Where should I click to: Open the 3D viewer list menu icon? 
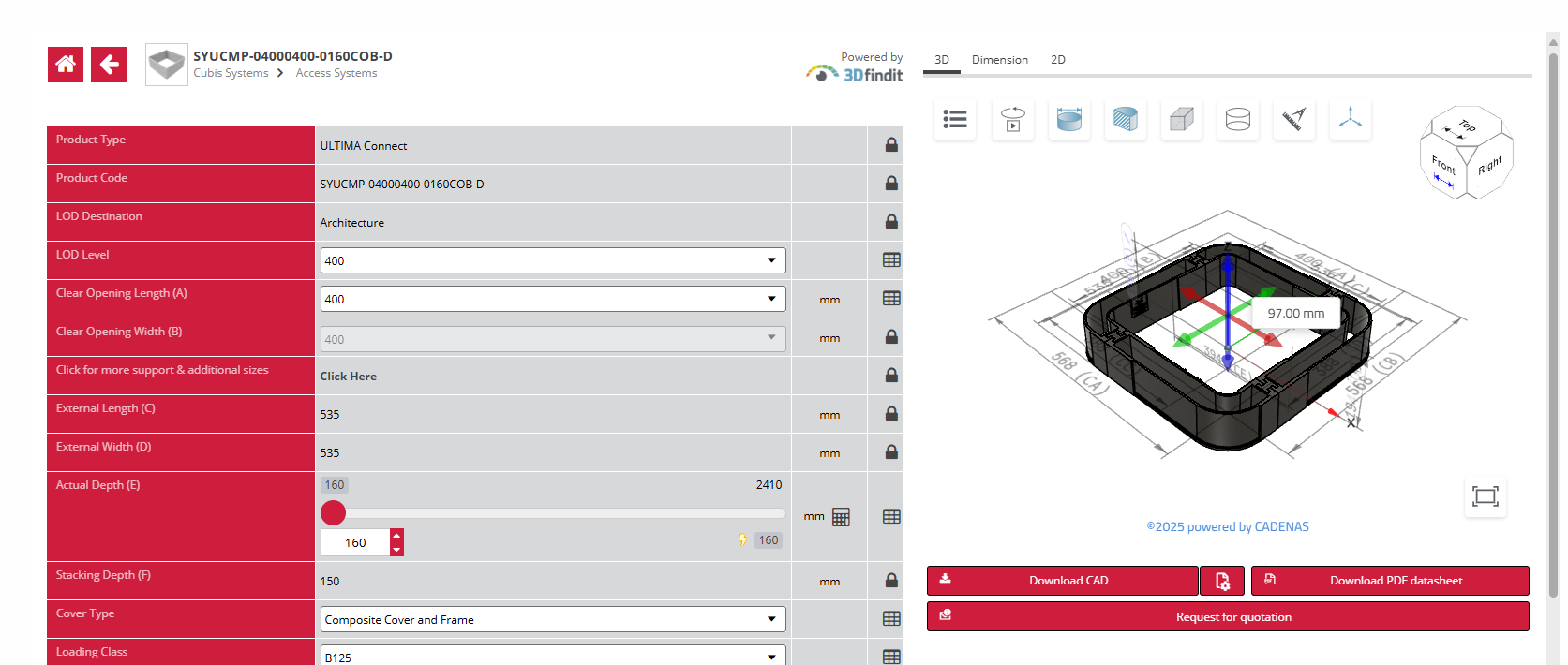955,119
